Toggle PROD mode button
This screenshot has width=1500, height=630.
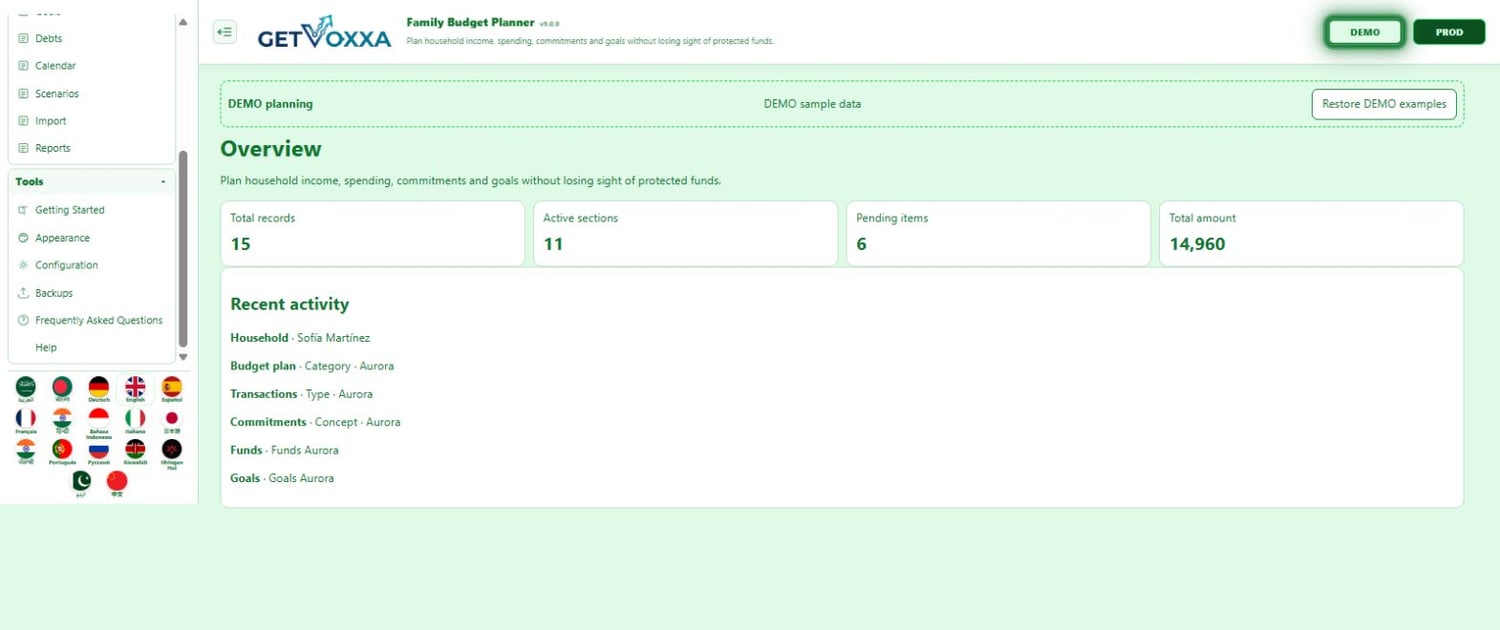pos(1449,32)
